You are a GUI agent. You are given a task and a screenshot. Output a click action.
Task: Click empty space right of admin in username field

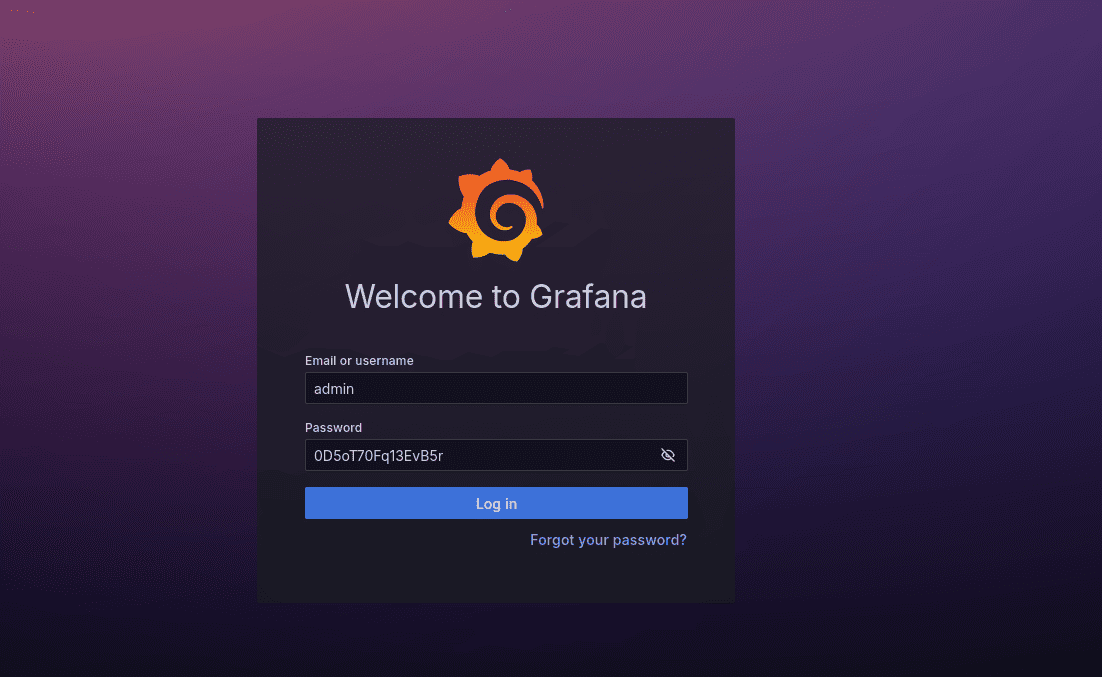550,388
